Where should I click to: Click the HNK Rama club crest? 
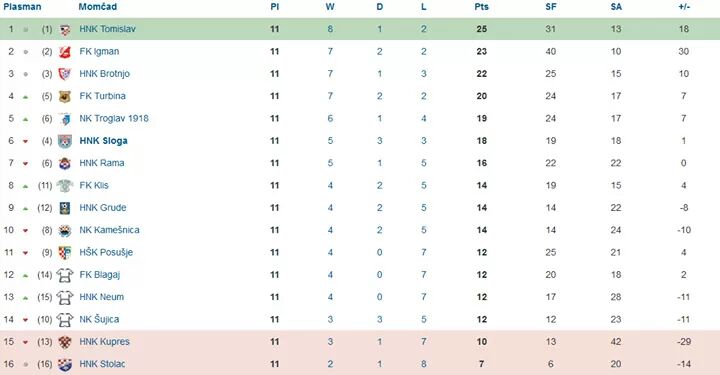pos(65,163)
